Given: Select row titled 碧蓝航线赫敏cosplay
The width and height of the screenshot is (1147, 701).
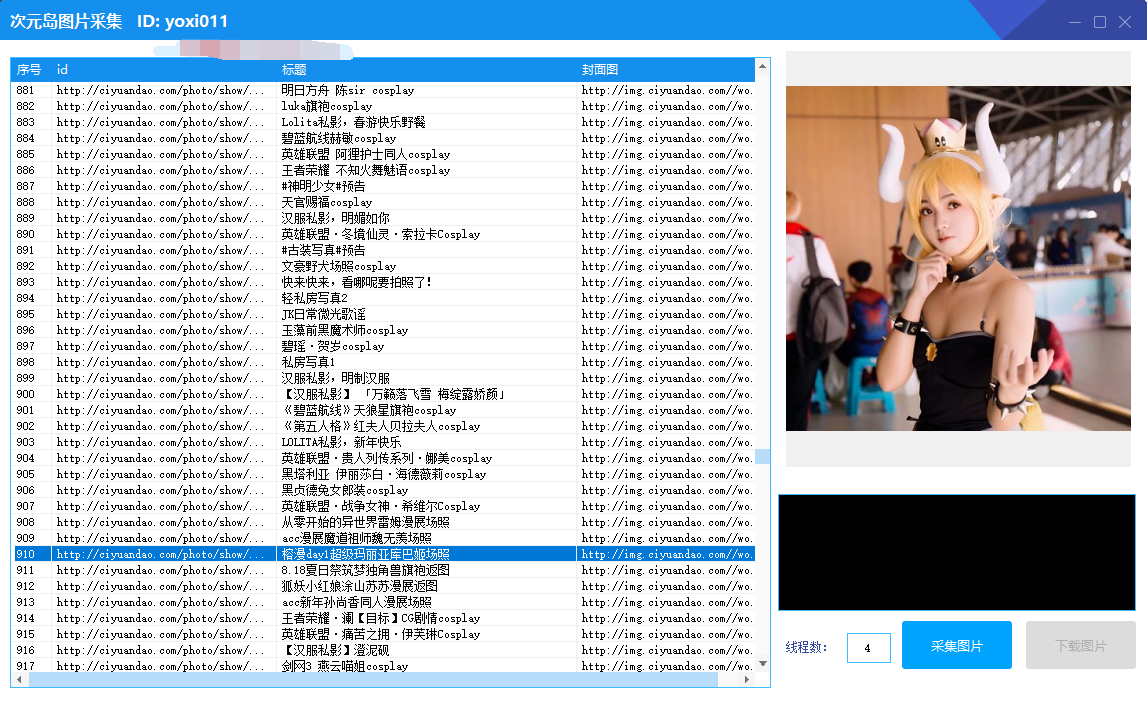Looking at the screenshot, I should [x=383, y=138].
